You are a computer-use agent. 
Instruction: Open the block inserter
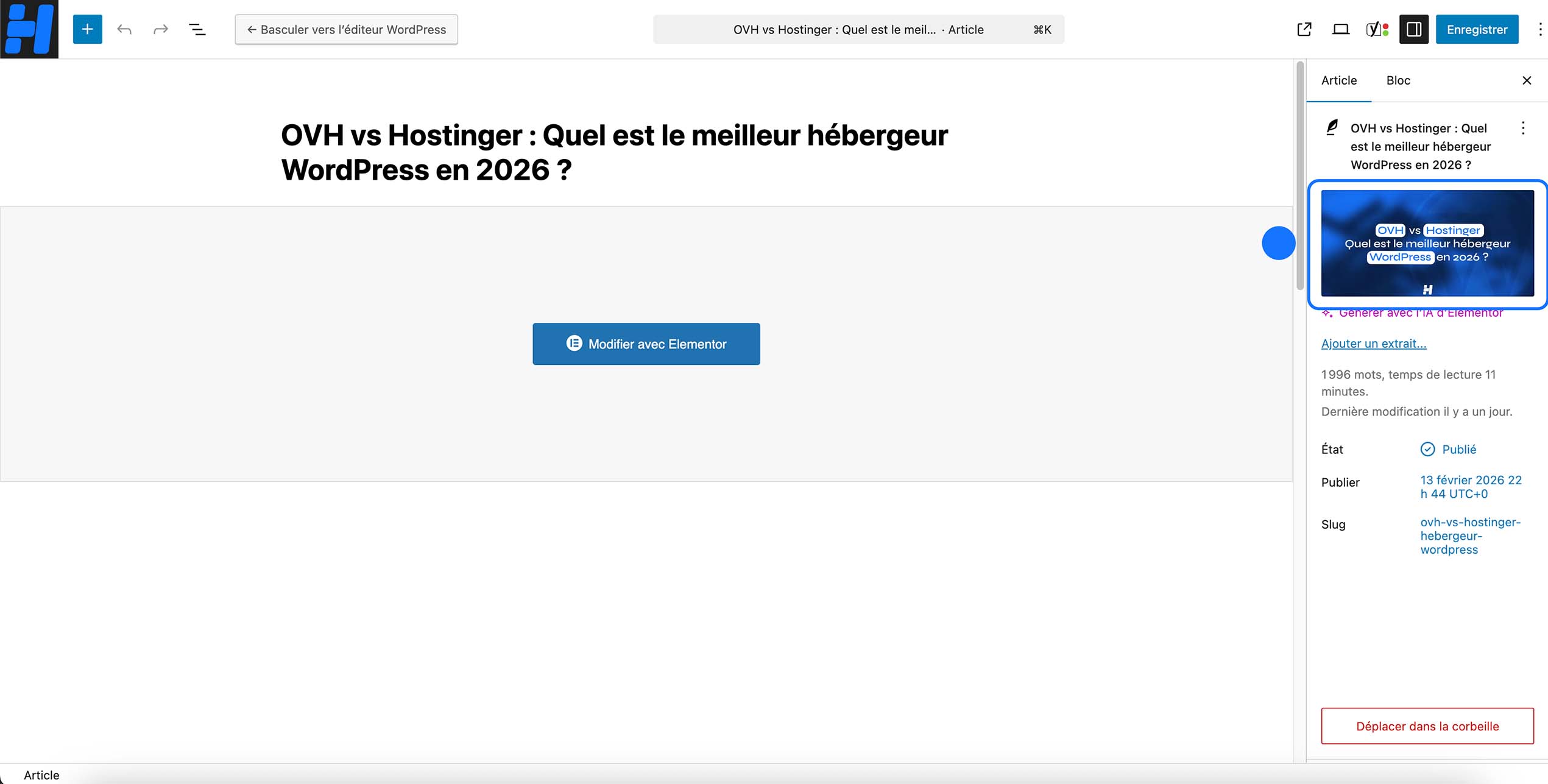point(87,29)
